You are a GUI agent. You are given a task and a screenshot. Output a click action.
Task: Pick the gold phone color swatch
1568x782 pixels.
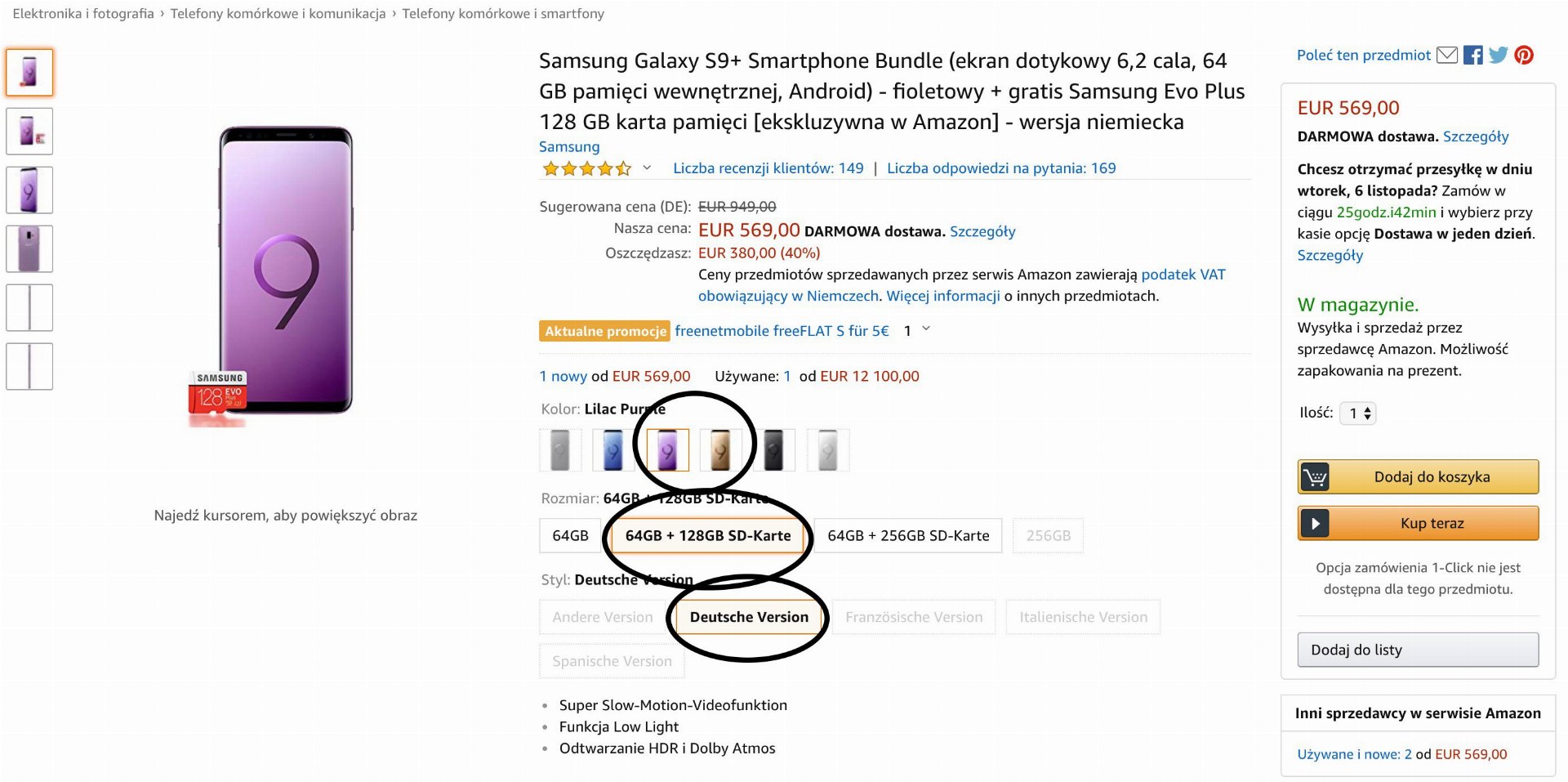coord(719,450)
